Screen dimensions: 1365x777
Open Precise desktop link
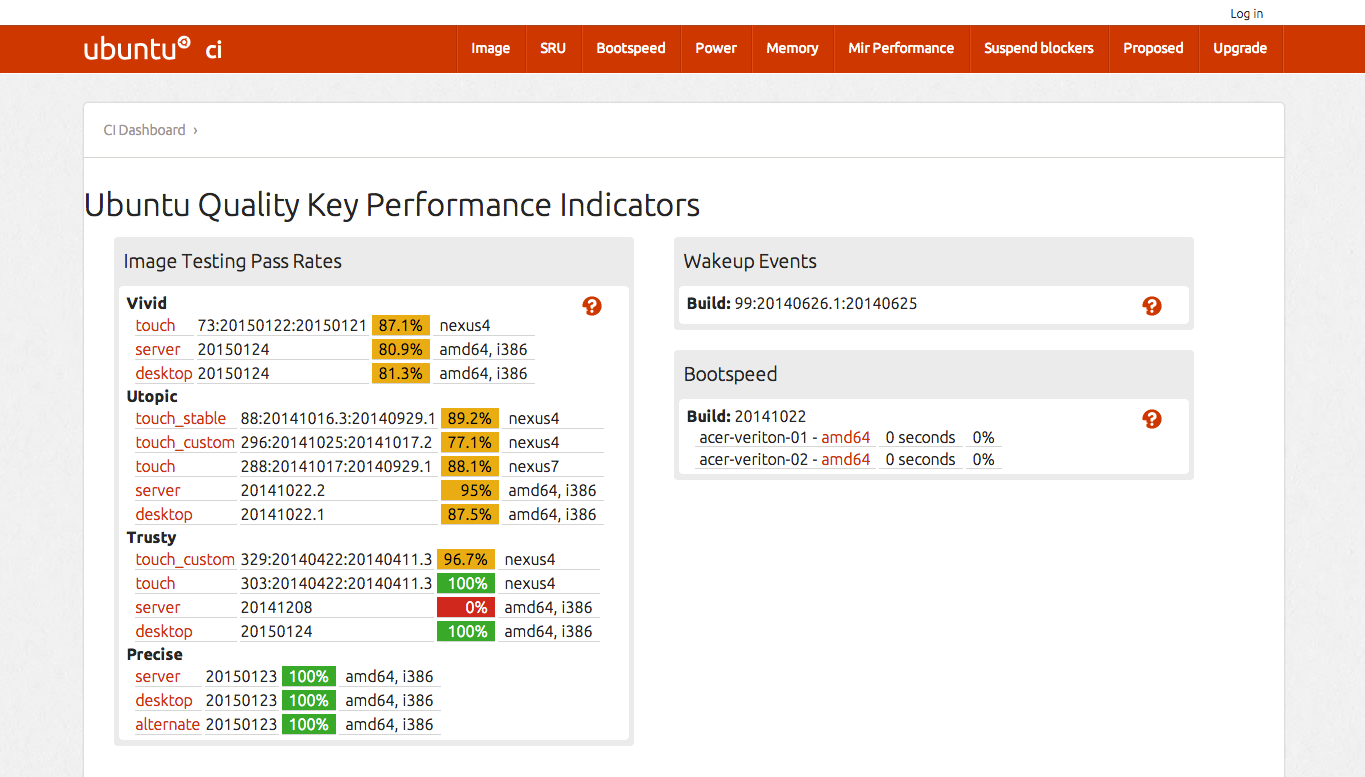164,700
